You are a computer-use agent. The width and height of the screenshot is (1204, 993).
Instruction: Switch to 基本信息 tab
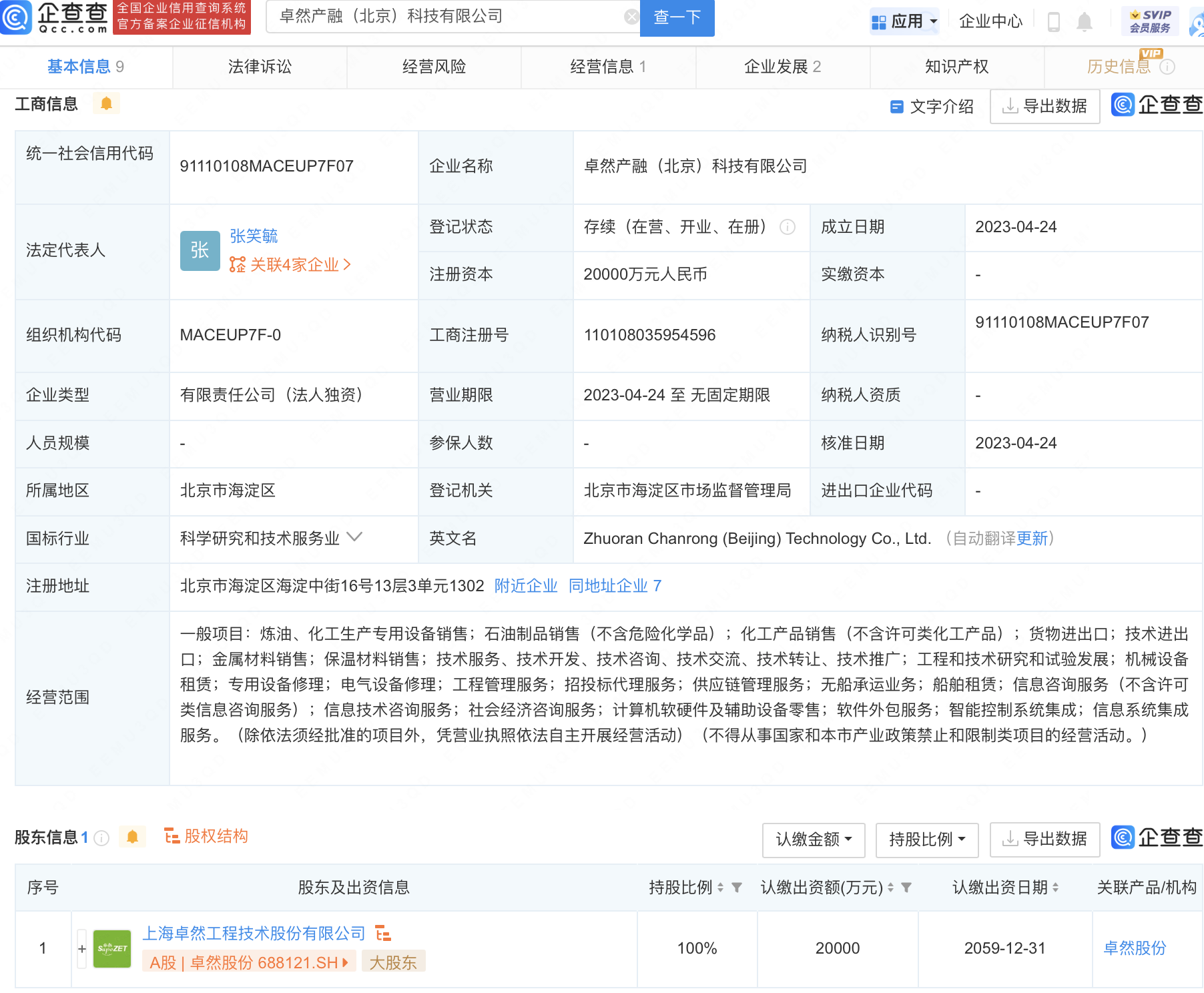(85, 67)
